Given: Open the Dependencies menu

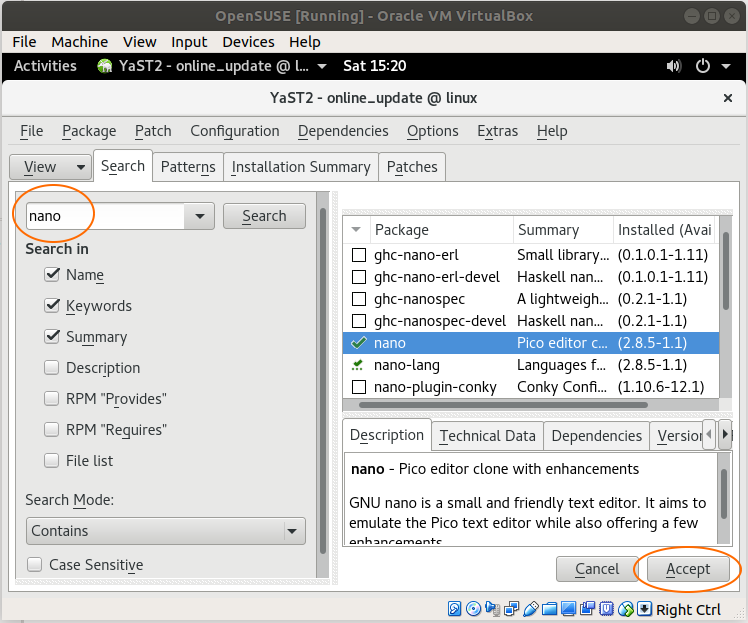Looking at the screenshot, I should [x=343, y=131].
